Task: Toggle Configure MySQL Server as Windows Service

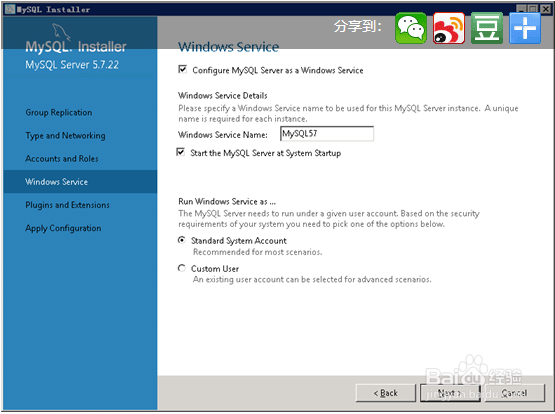Action: [x=182, y=69]
